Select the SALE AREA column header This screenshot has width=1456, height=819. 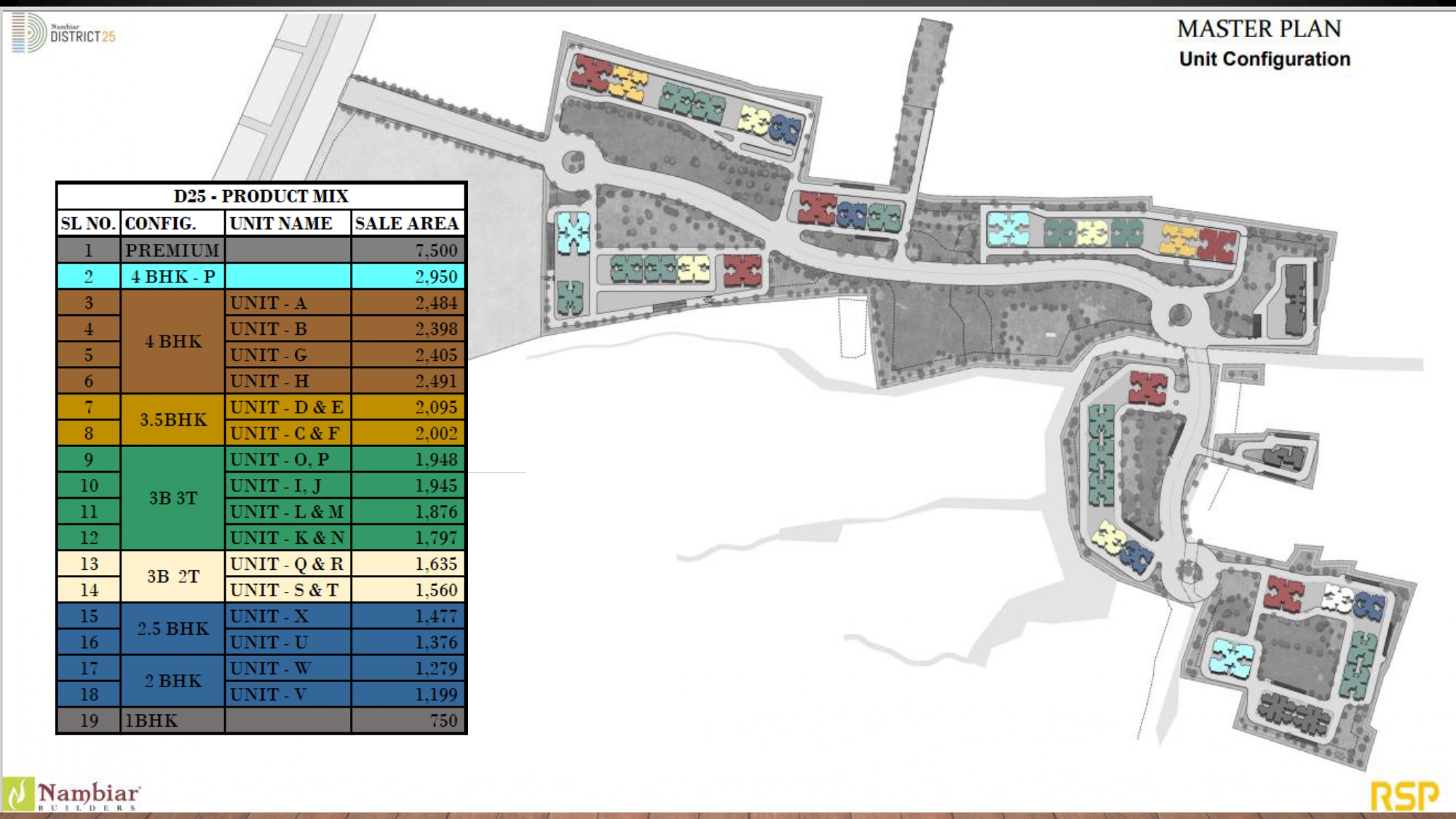tap(407, 223)
